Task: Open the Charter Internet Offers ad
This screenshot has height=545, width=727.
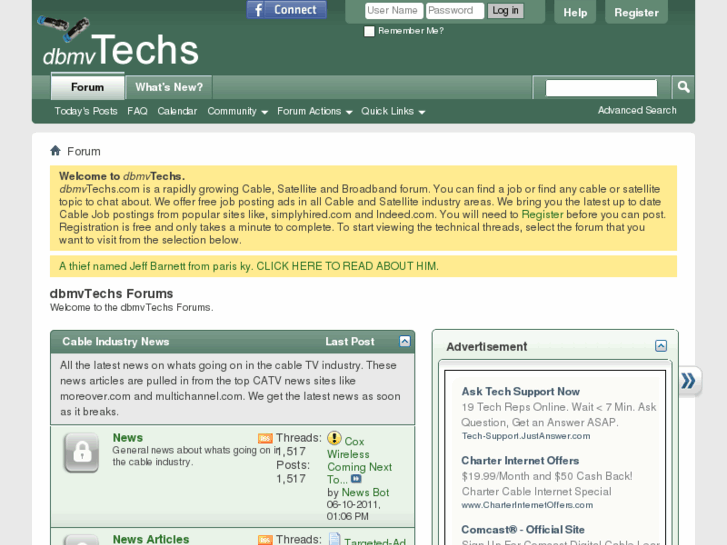Action: tap(520, 461)
